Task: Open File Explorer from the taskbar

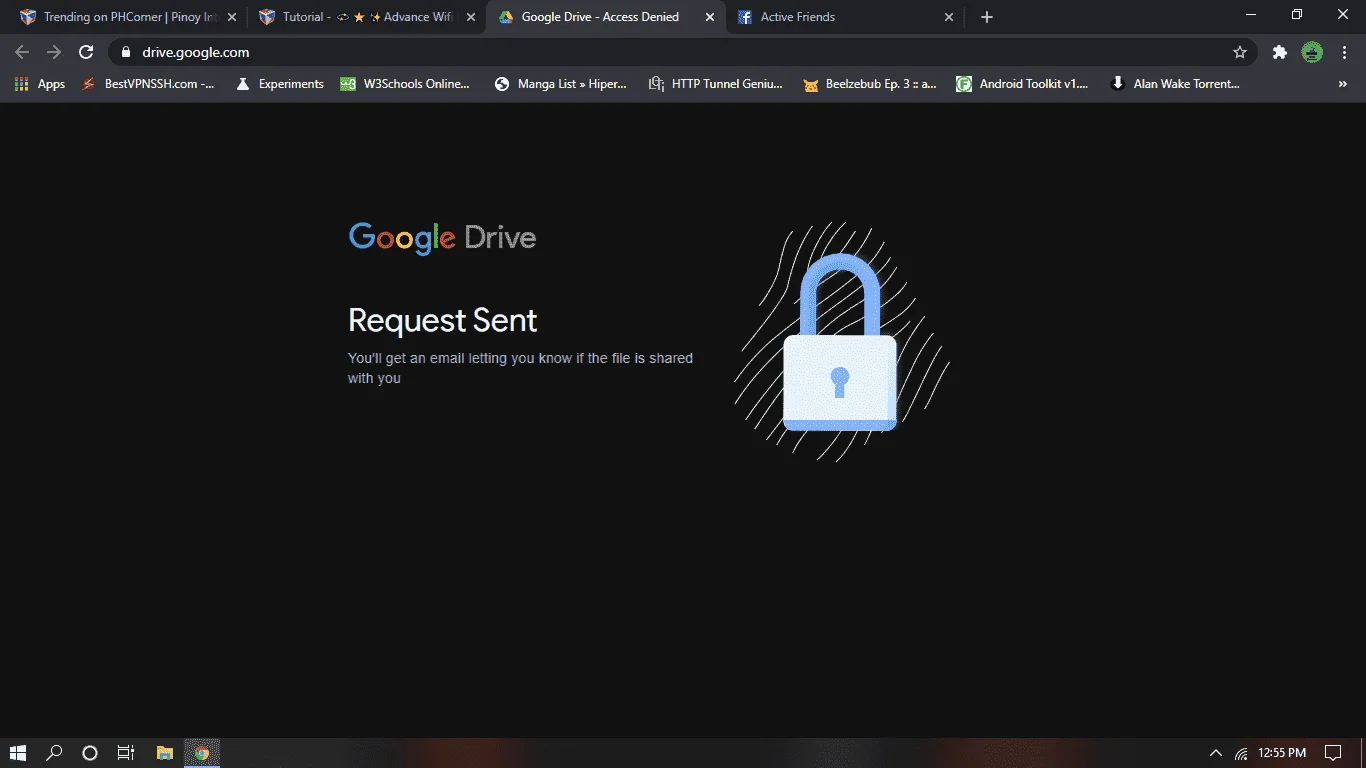Action: tap(164, 753)
